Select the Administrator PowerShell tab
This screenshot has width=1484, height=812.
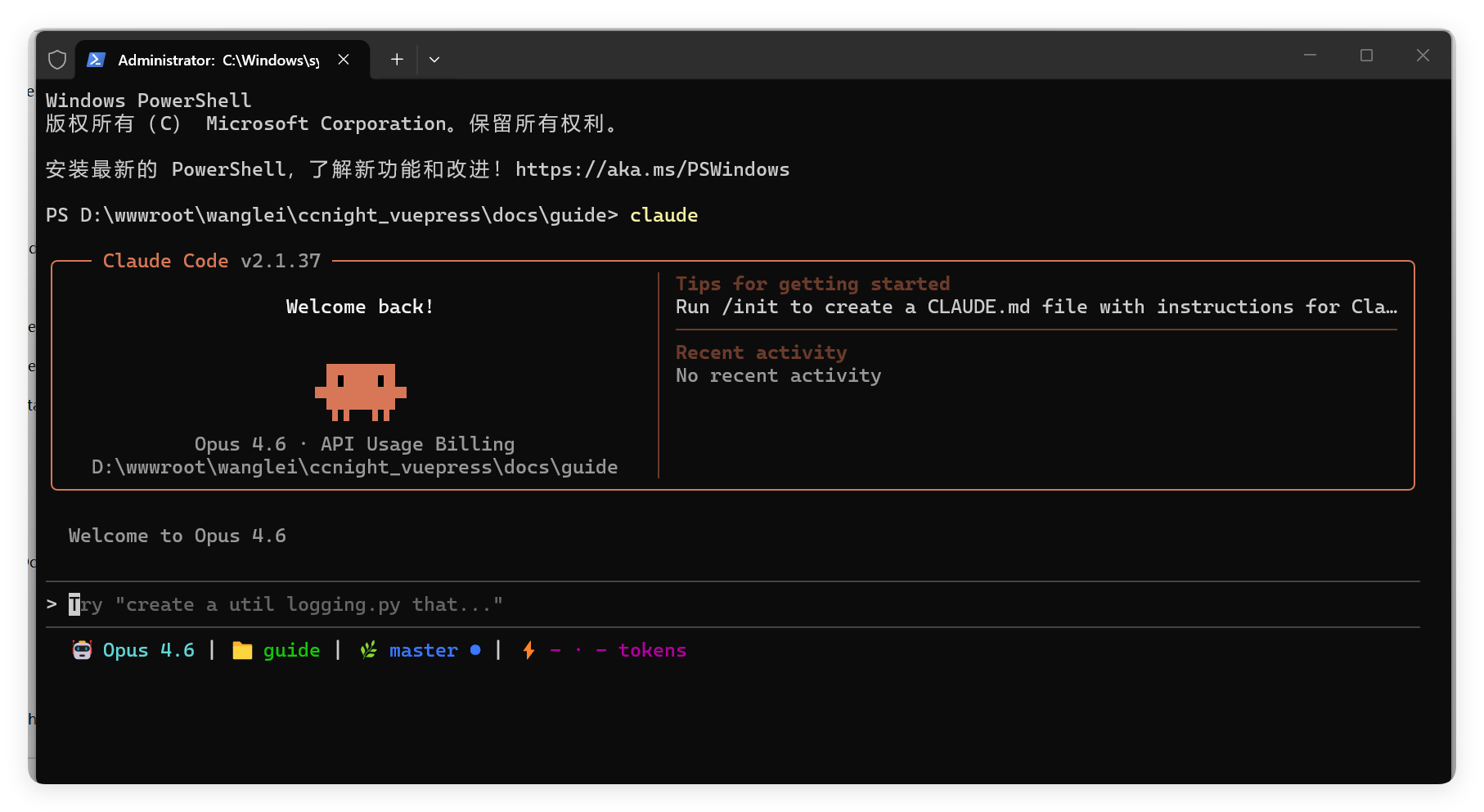pyautogui.click(x=223, y=60)
